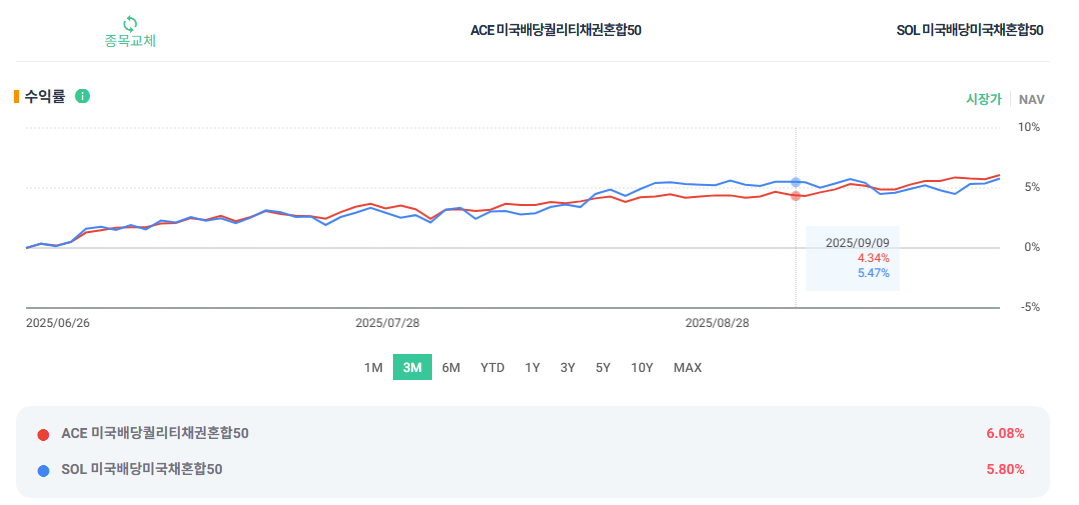The image size is (1079, 505).
Task: Click the 종목교체 swap arrows icon
Action: coord(130,23)
